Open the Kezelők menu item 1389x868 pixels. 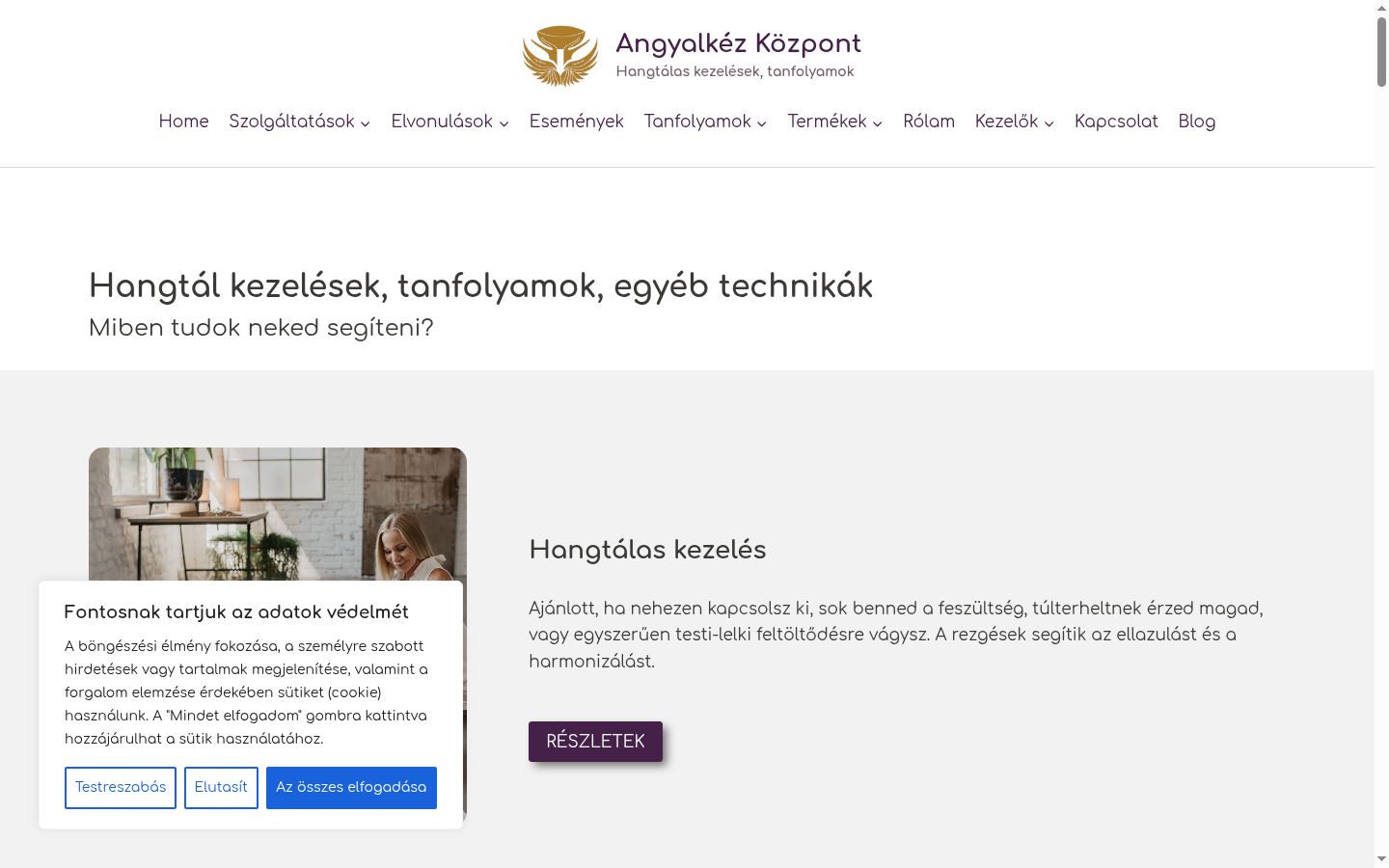(x=1006, y=122)
